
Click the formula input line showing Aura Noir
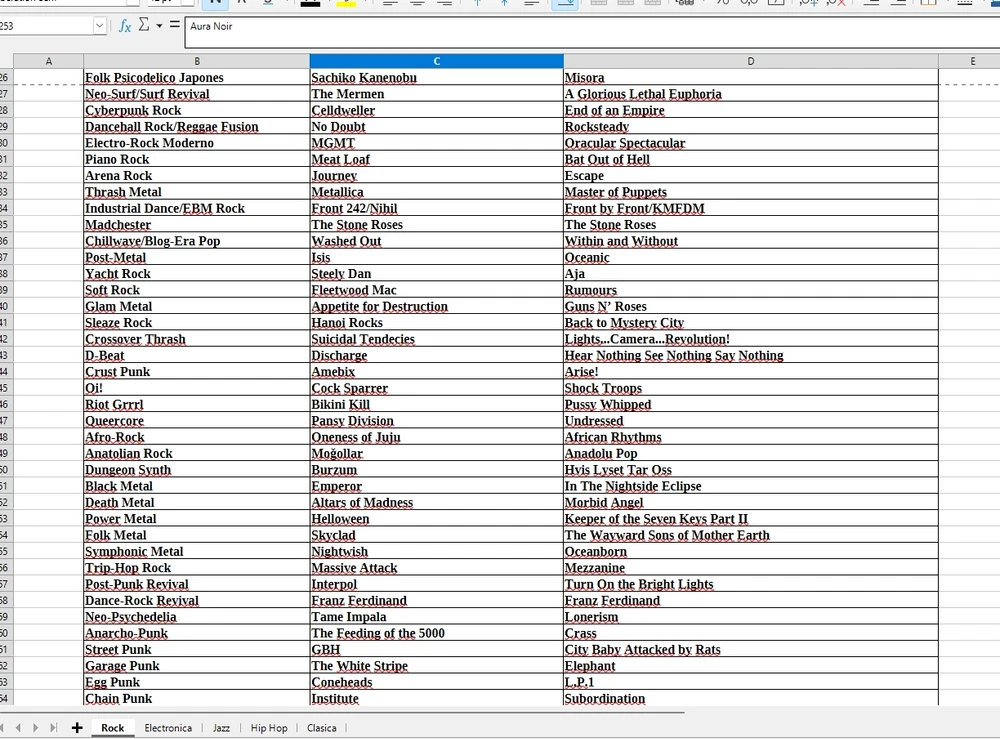(592, 33)
